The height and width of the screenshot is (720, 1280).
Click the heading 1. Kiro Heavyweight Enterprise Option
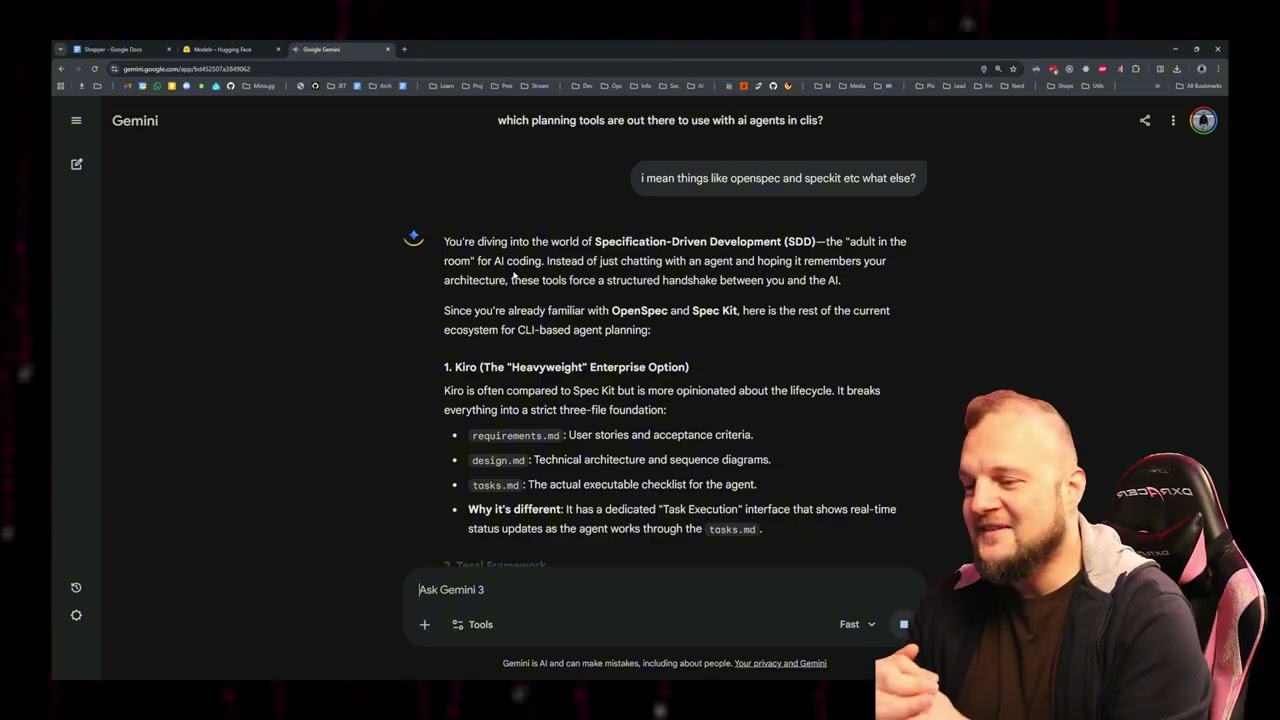566,367
